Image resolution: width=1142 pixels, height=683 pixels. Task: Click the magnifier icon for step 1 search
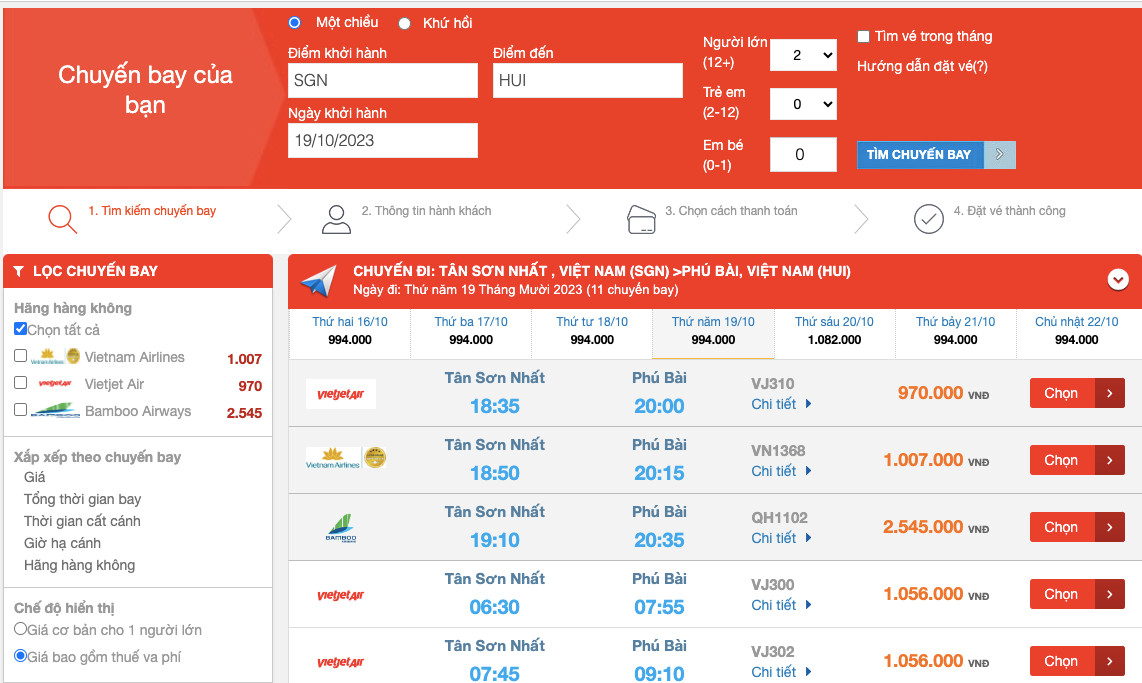pos(63,218)
